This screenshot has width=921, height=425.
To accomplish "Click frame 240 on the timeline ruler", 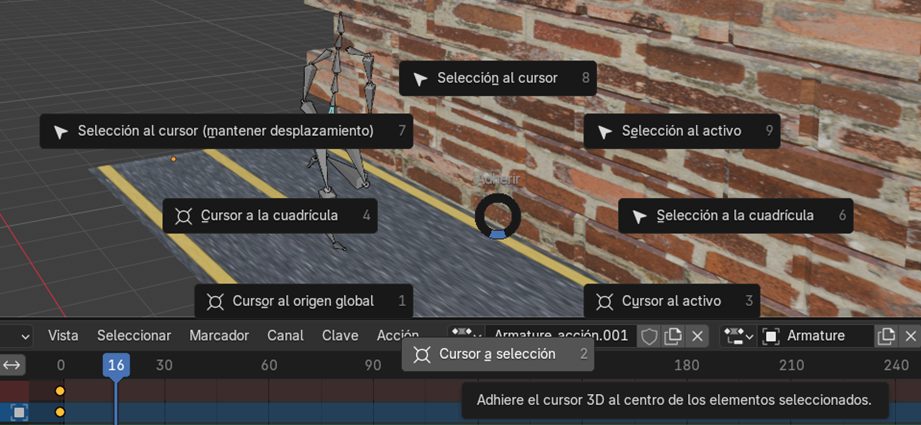I will 896,365.
